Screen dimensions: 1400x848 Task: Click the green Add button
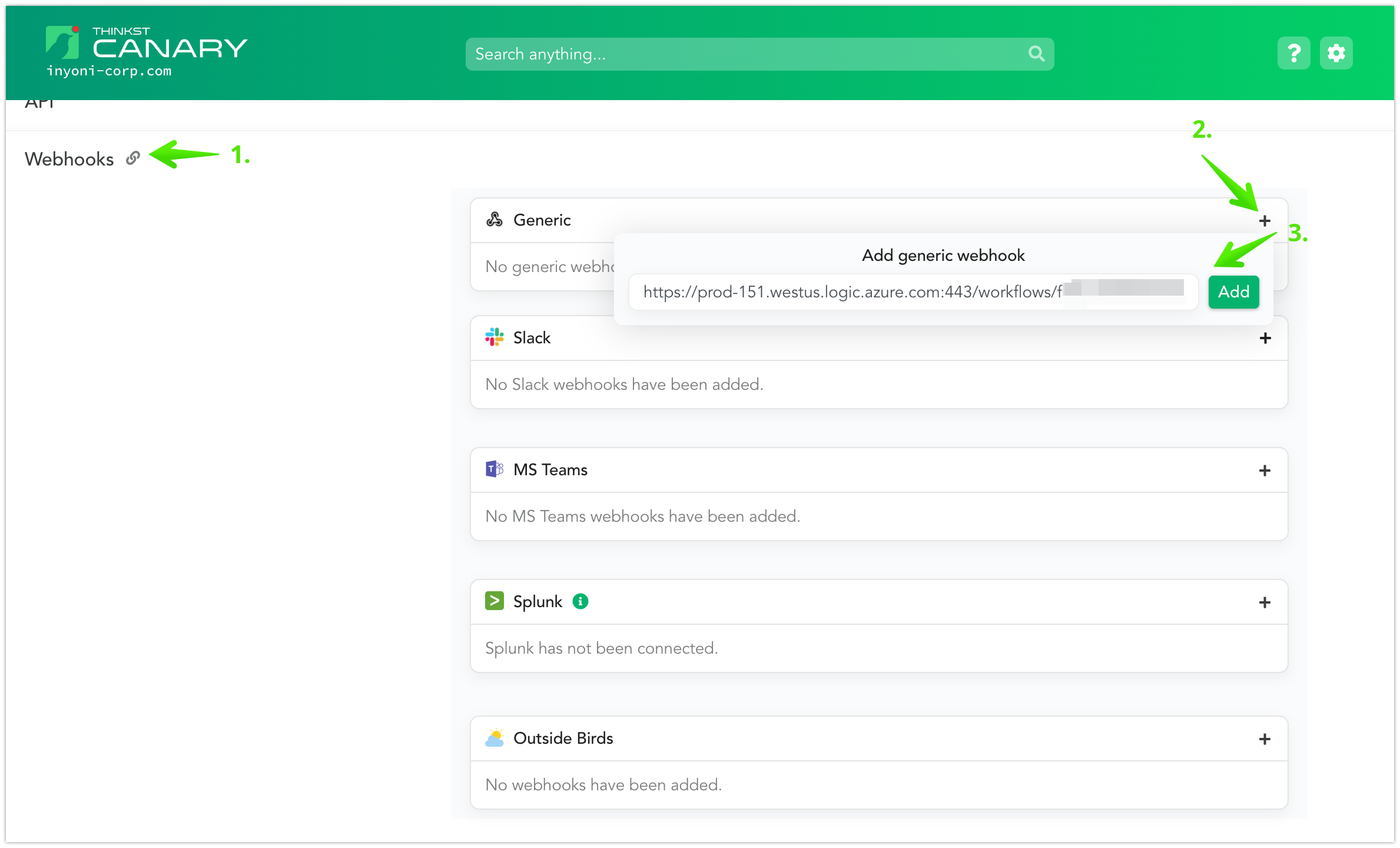pyautogui.click(x=1233, y=292)
